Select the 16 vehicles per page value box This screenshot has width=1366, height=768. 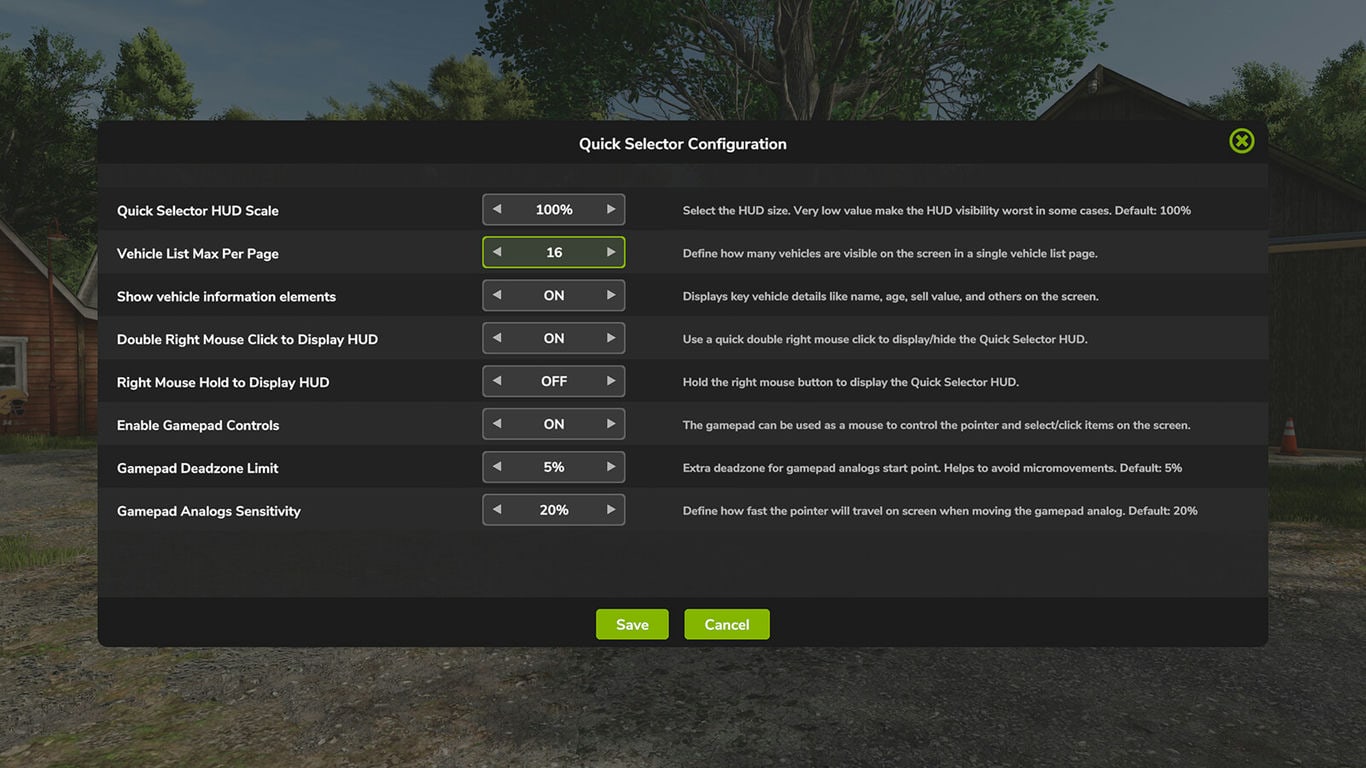554,253
